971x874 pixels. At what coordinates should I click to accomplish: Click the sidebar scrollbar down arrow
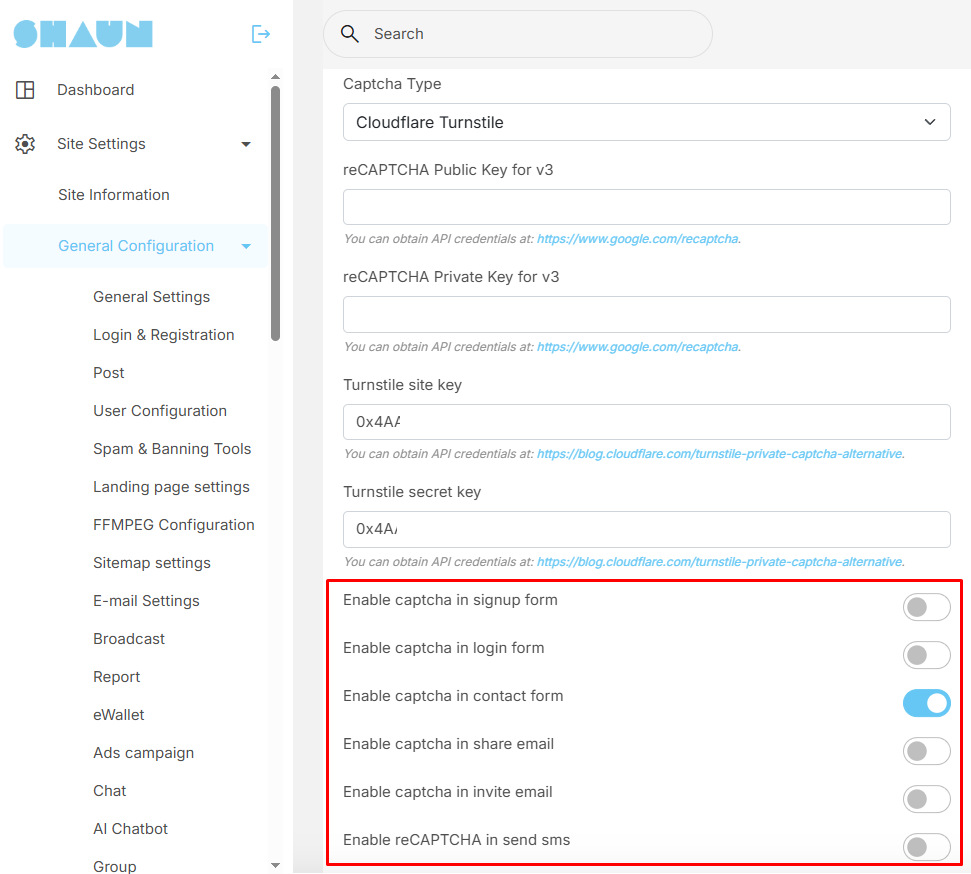275,865
